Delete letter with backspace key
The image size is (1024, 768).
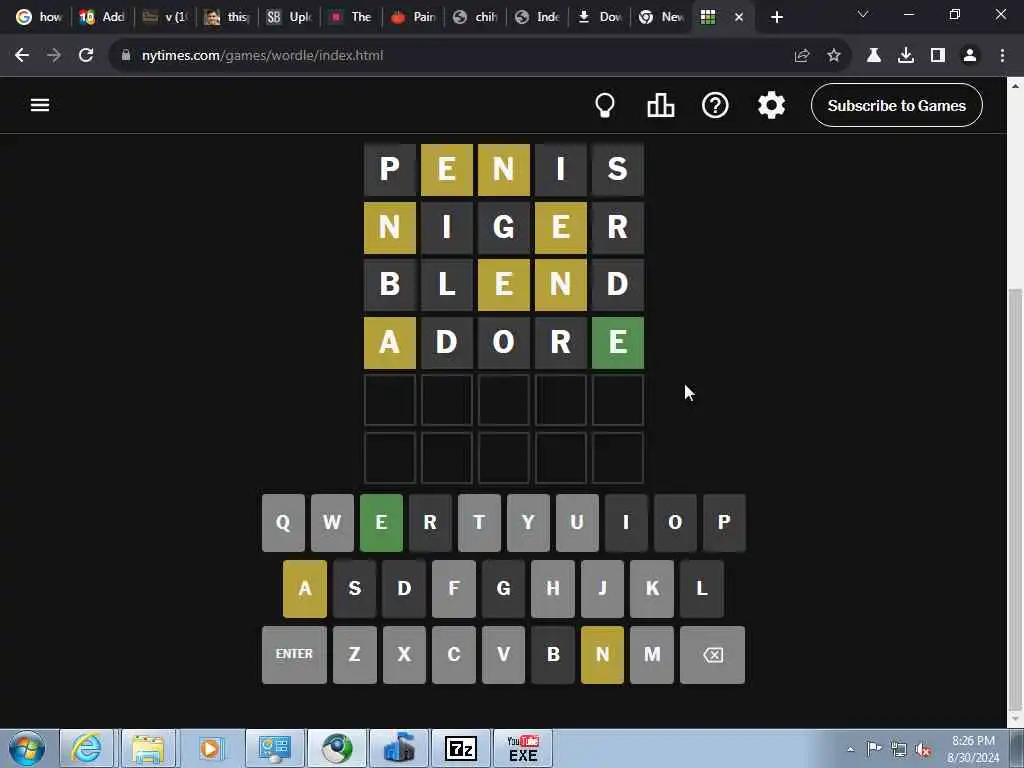tap(712, 654)
